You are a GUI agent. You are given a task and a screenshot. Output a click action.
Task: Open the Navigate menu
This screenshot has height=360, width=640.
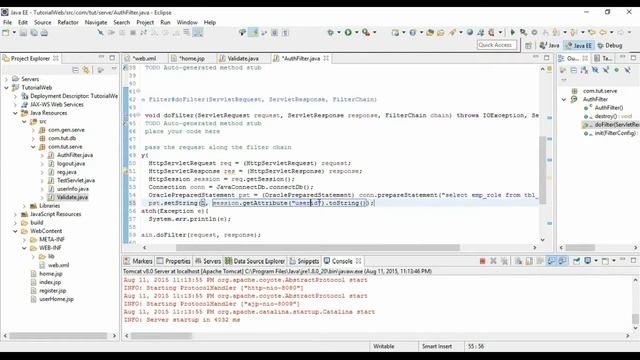[96, 22]
